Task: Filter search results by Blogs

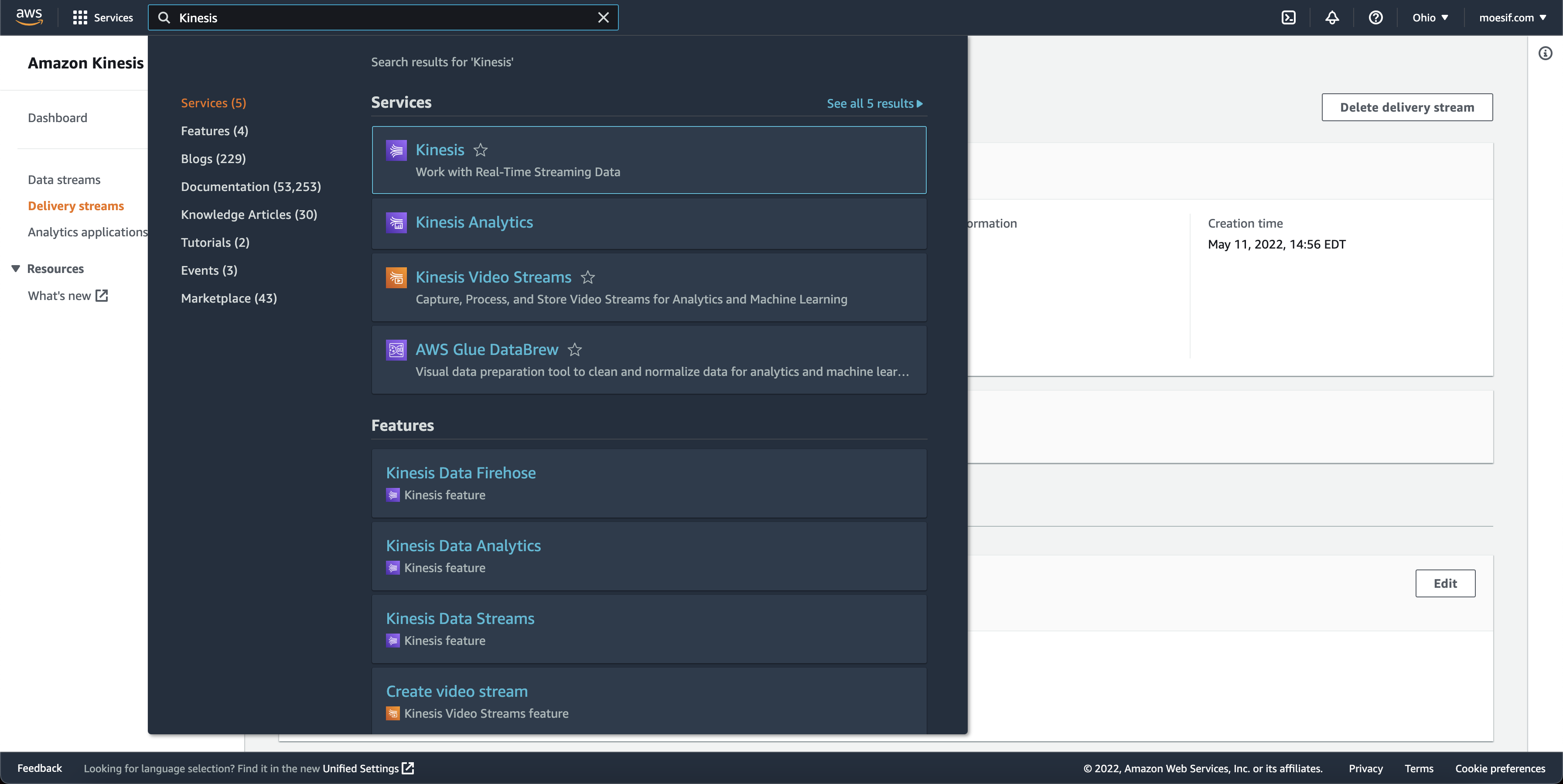Action: tap(213, 158)
